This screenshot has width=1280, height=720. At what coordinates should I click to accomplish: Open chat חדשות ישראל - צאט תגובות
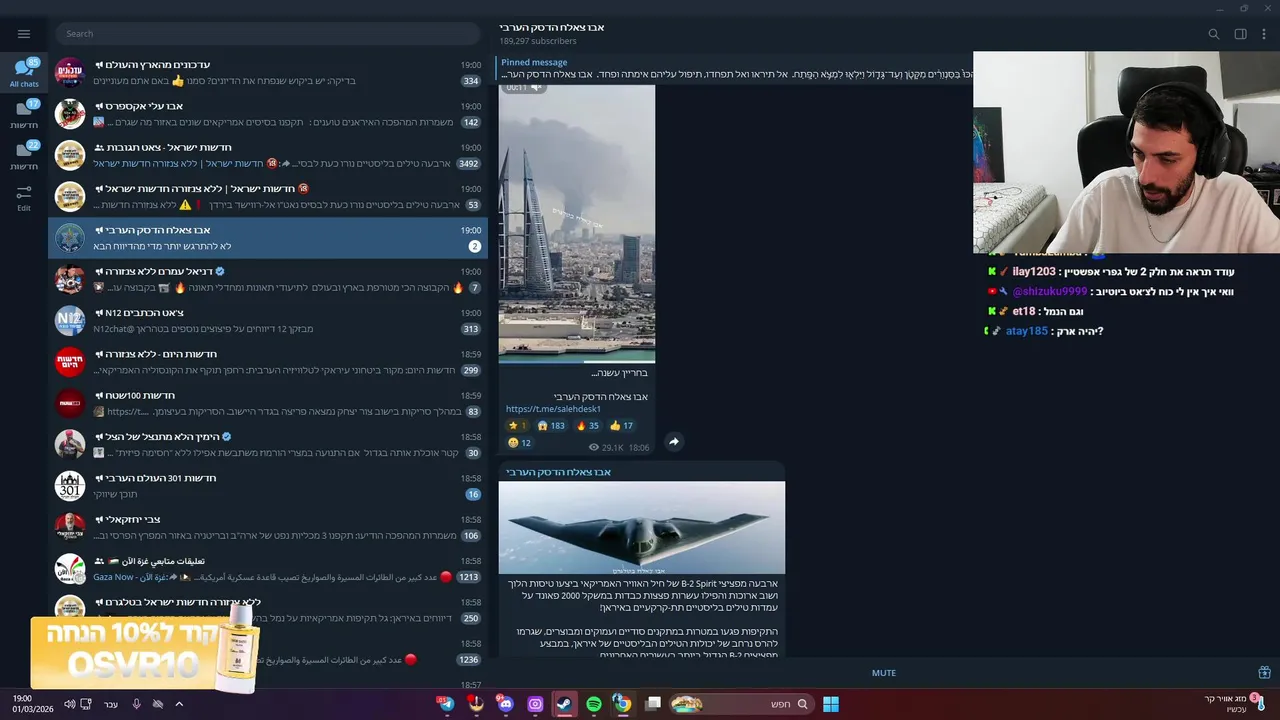click(268, 155)
